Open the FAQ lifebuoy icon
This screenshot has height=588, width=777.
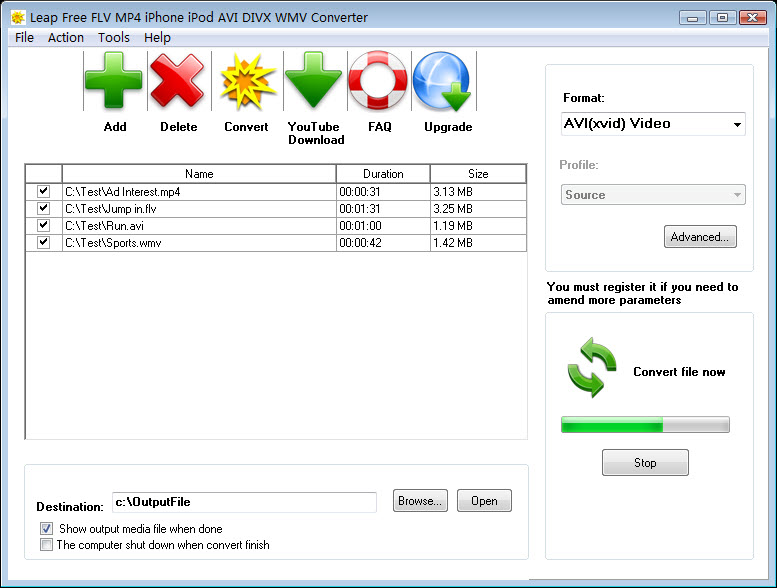tap(378, 82)
